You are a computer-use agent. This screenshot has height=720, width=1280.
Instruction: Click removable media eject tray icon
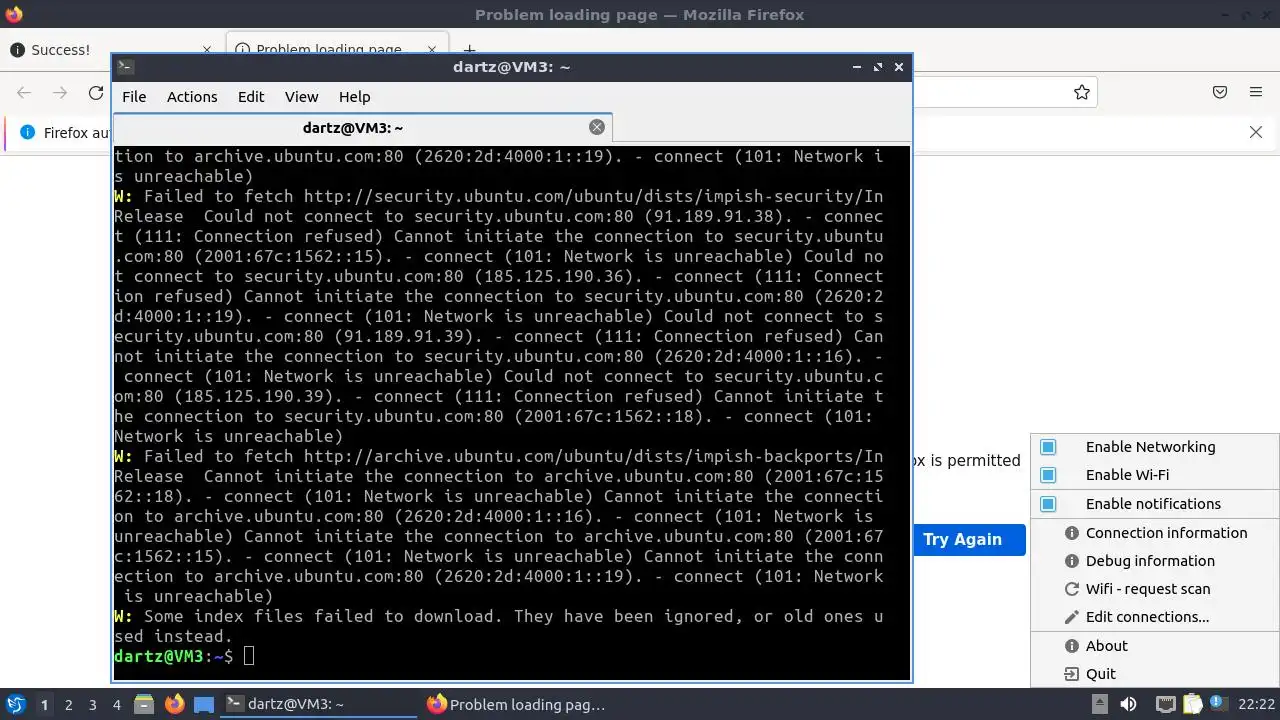click(1102, 704)
